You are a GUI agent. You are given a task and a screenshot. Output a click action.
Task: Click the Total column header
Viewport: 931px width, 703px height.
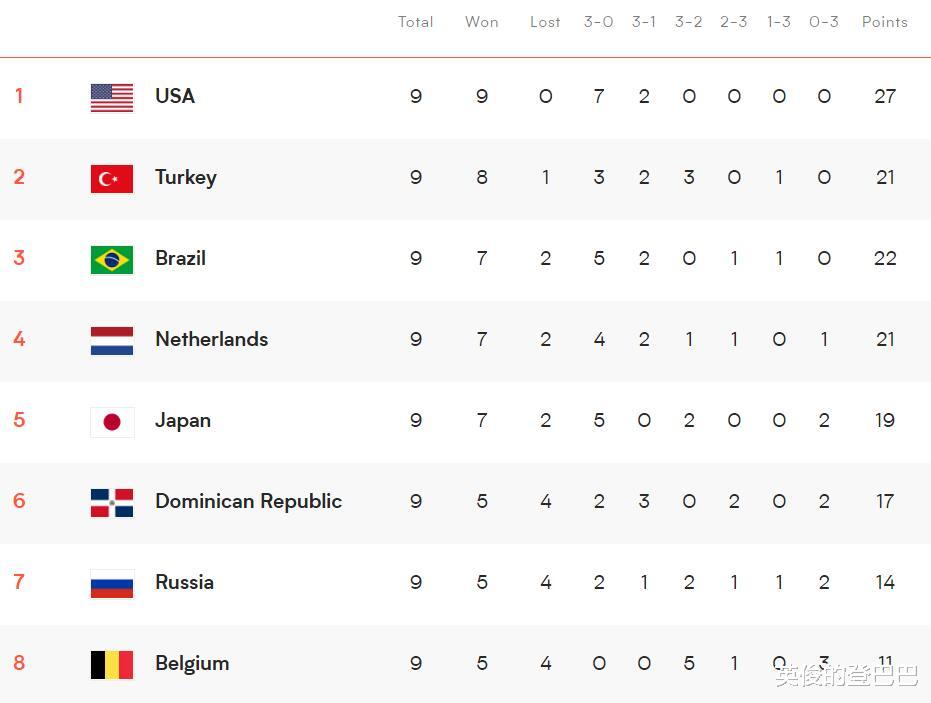(415, 22)
